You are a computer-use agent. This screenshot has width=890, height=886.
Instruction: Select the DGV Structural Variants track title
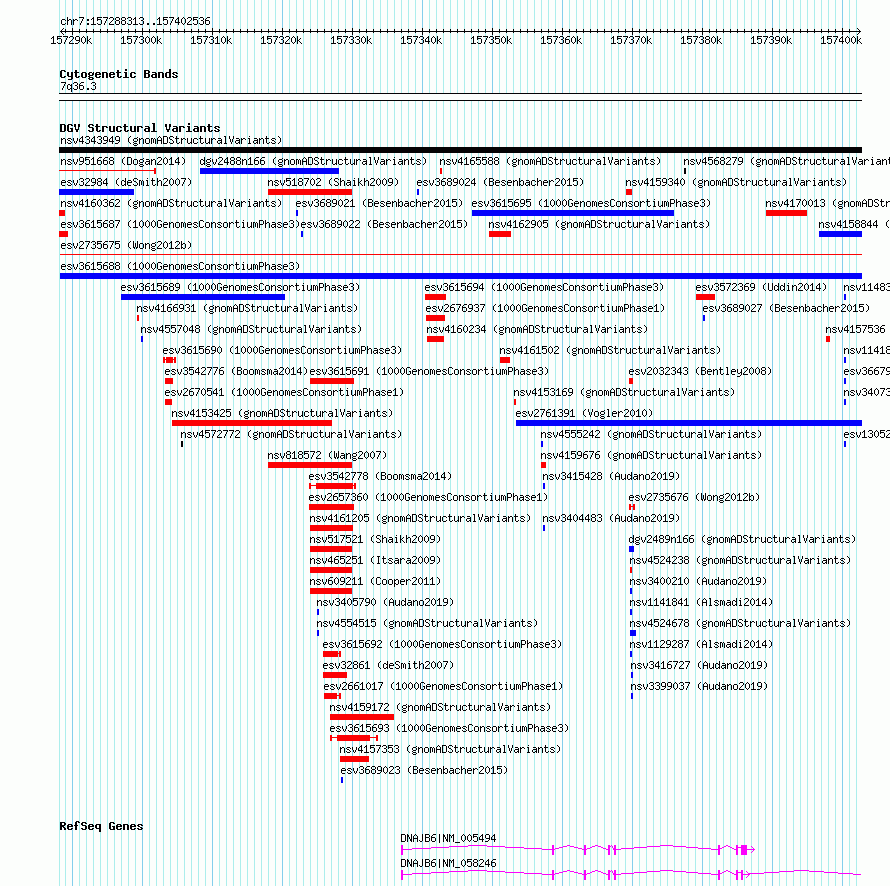[x=140, y=128]
